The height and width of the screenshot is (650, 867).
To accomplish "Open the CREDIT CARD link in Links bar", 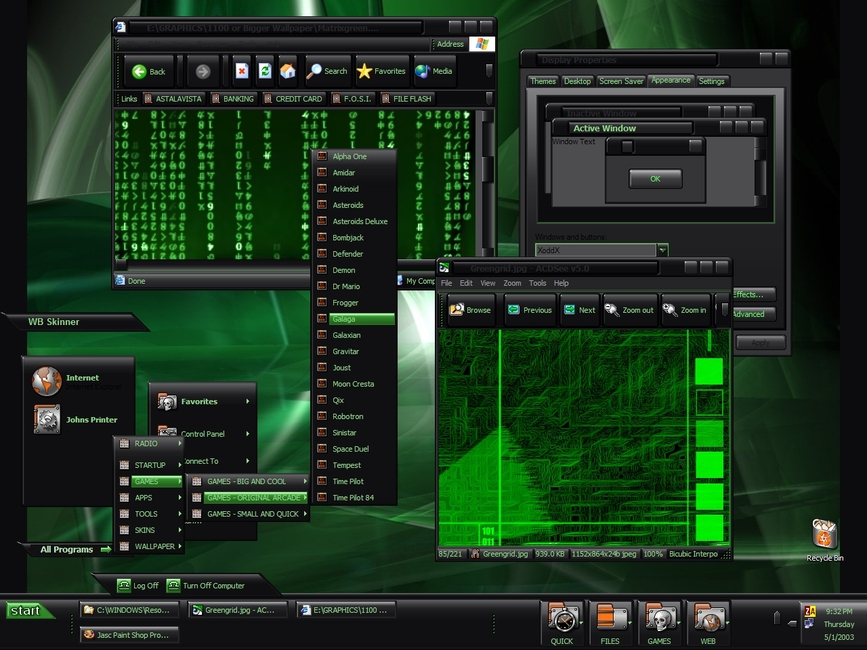I will click(x=293, y=98).
